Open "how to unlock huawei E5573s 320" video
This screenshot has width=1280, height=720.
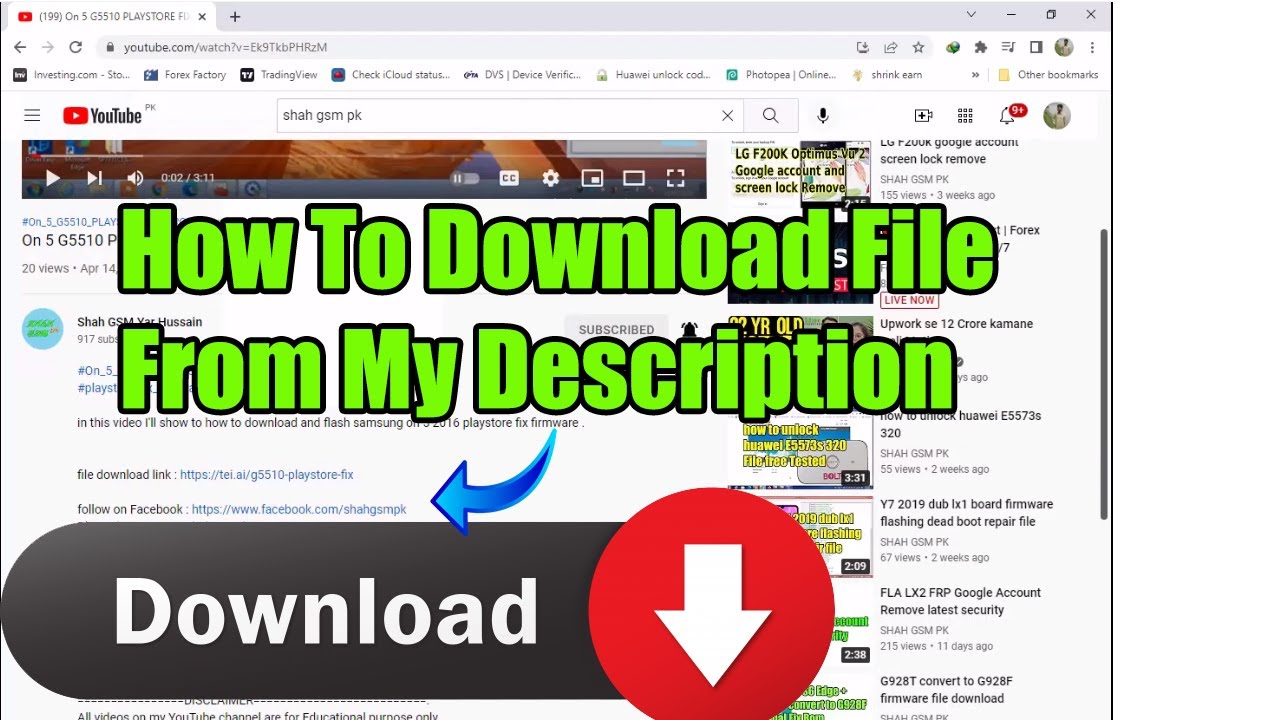coord(960,424)
